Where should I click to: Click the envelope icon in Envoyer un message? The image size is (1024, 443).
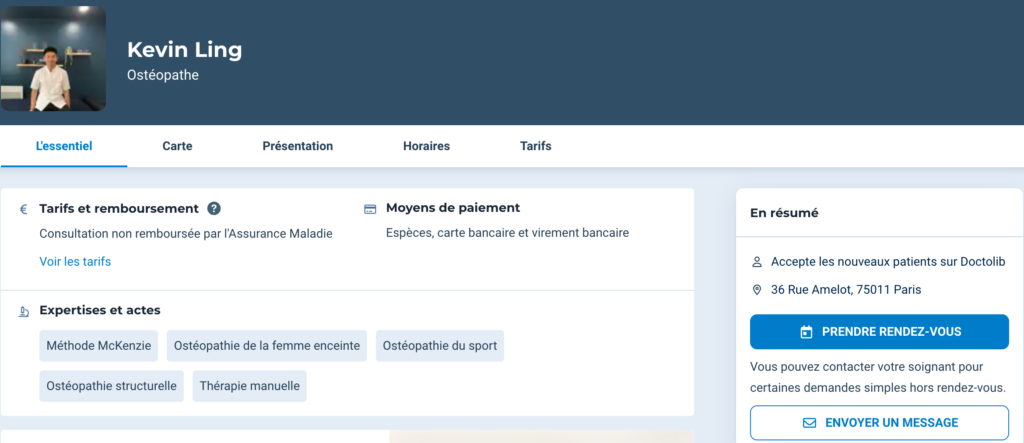[x=810, y=423]
